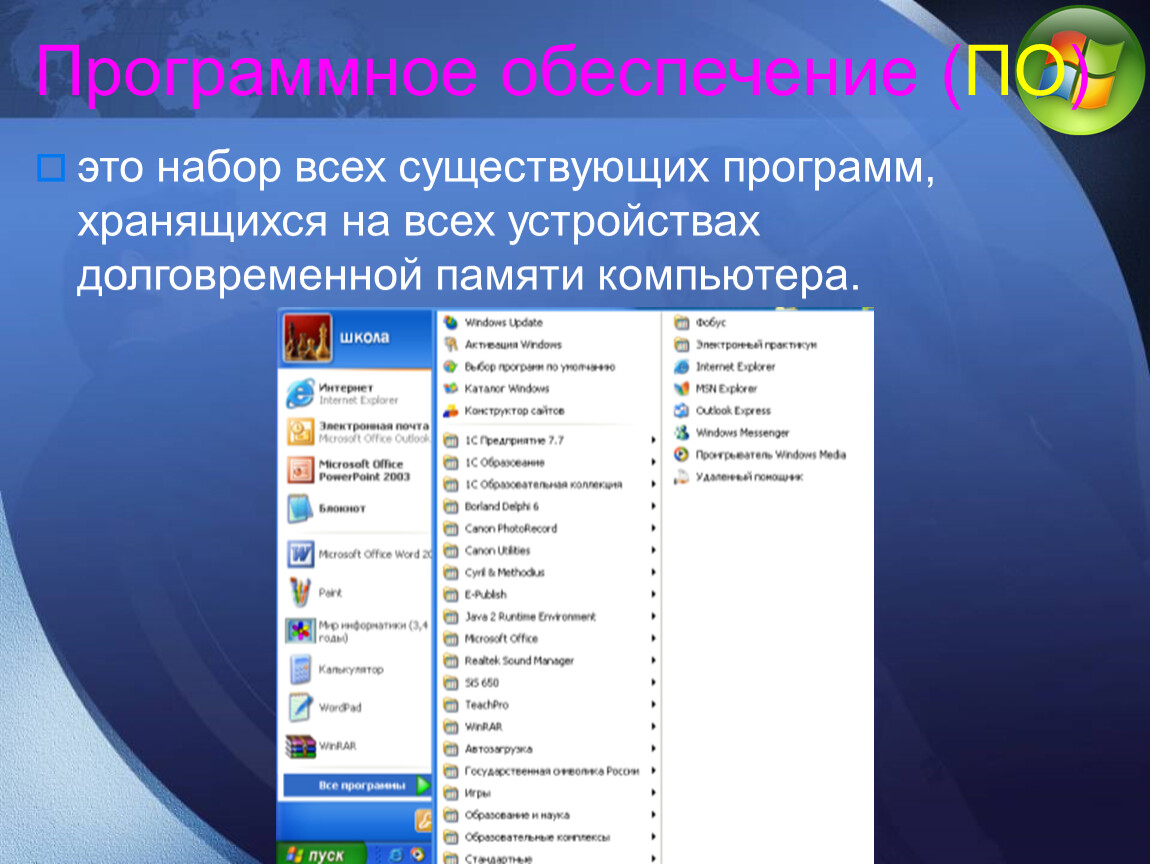Open the Paint application icon
The image size is (1150, 864).
click(300, 592)
